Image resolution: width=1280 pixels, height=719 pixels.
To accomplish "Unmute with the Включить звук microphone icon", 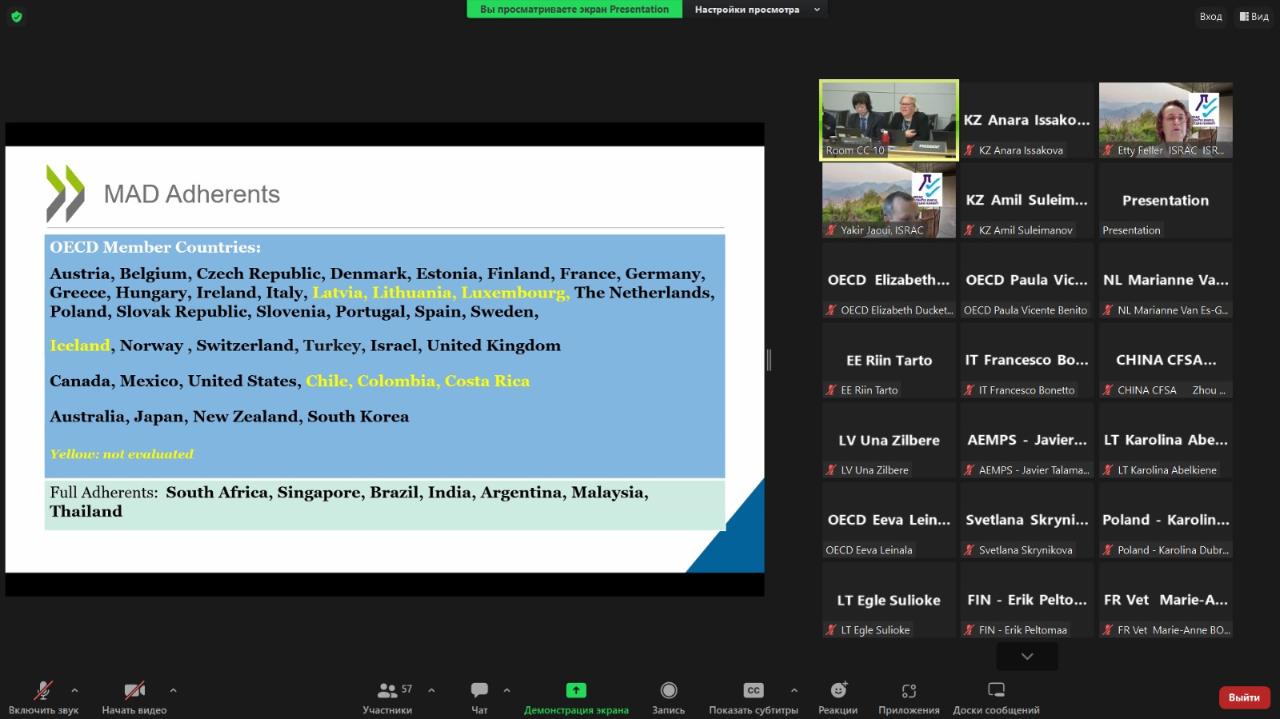I will click(x=43, y=690).
